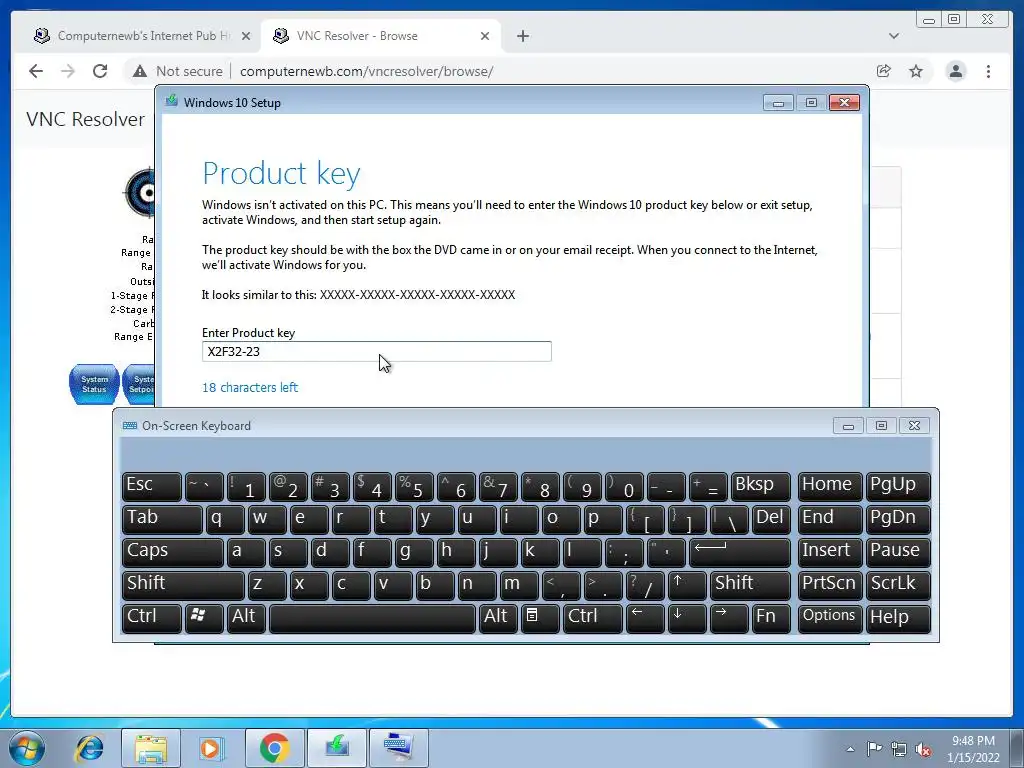Tap the Enter key on-screen keyboard
Viewport: 1024px width, 768px height.
(740, 552)
